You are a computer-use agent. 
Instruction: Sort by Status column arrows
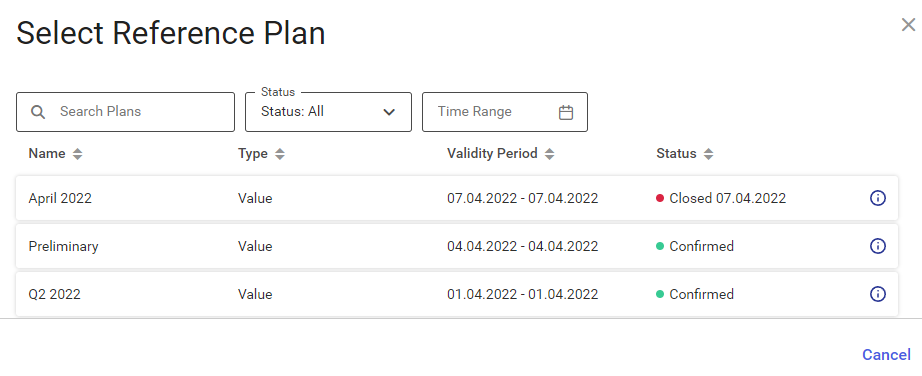[709, 154]
